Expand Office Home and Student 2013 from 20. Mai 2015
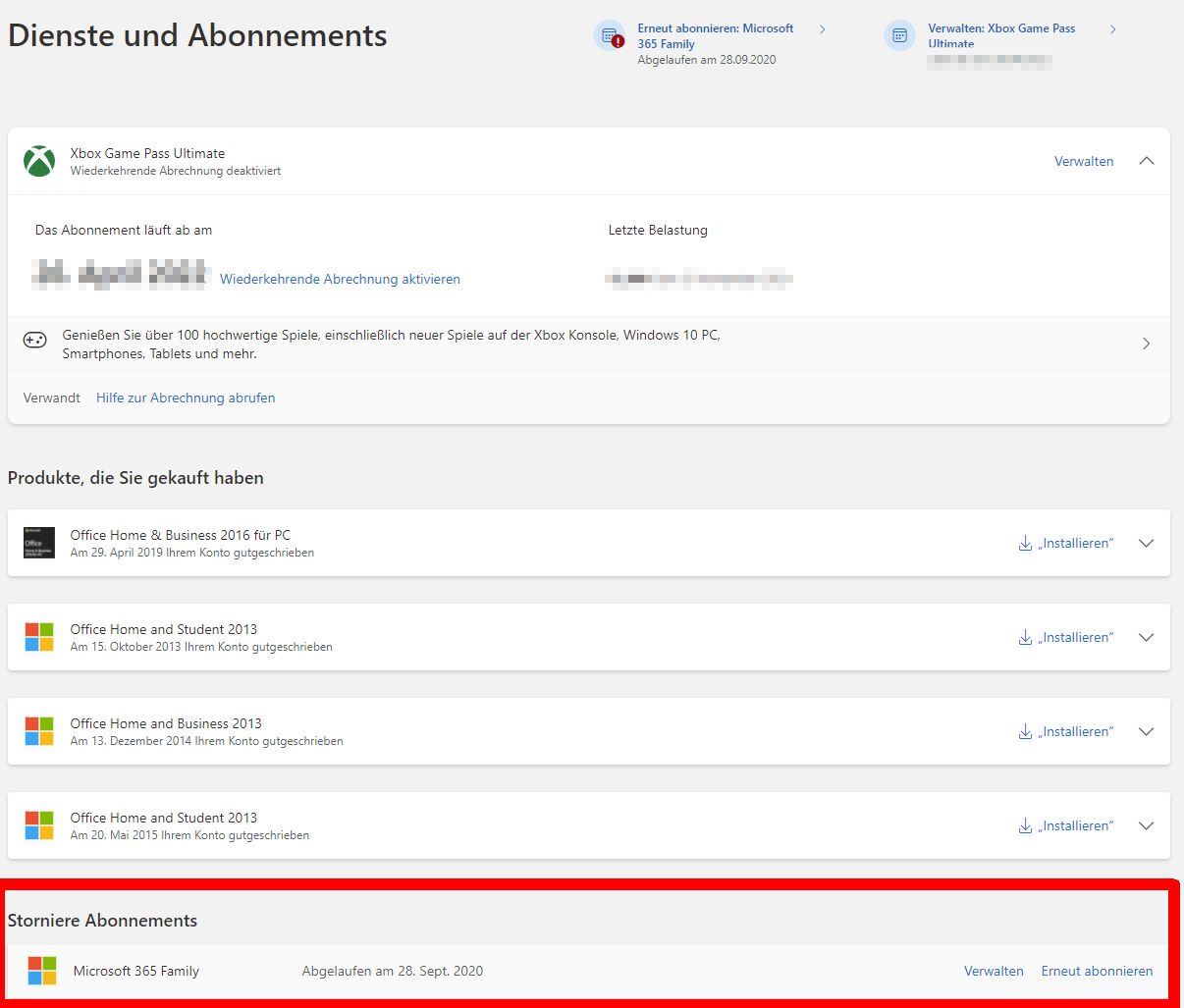 click(1146, 825)
